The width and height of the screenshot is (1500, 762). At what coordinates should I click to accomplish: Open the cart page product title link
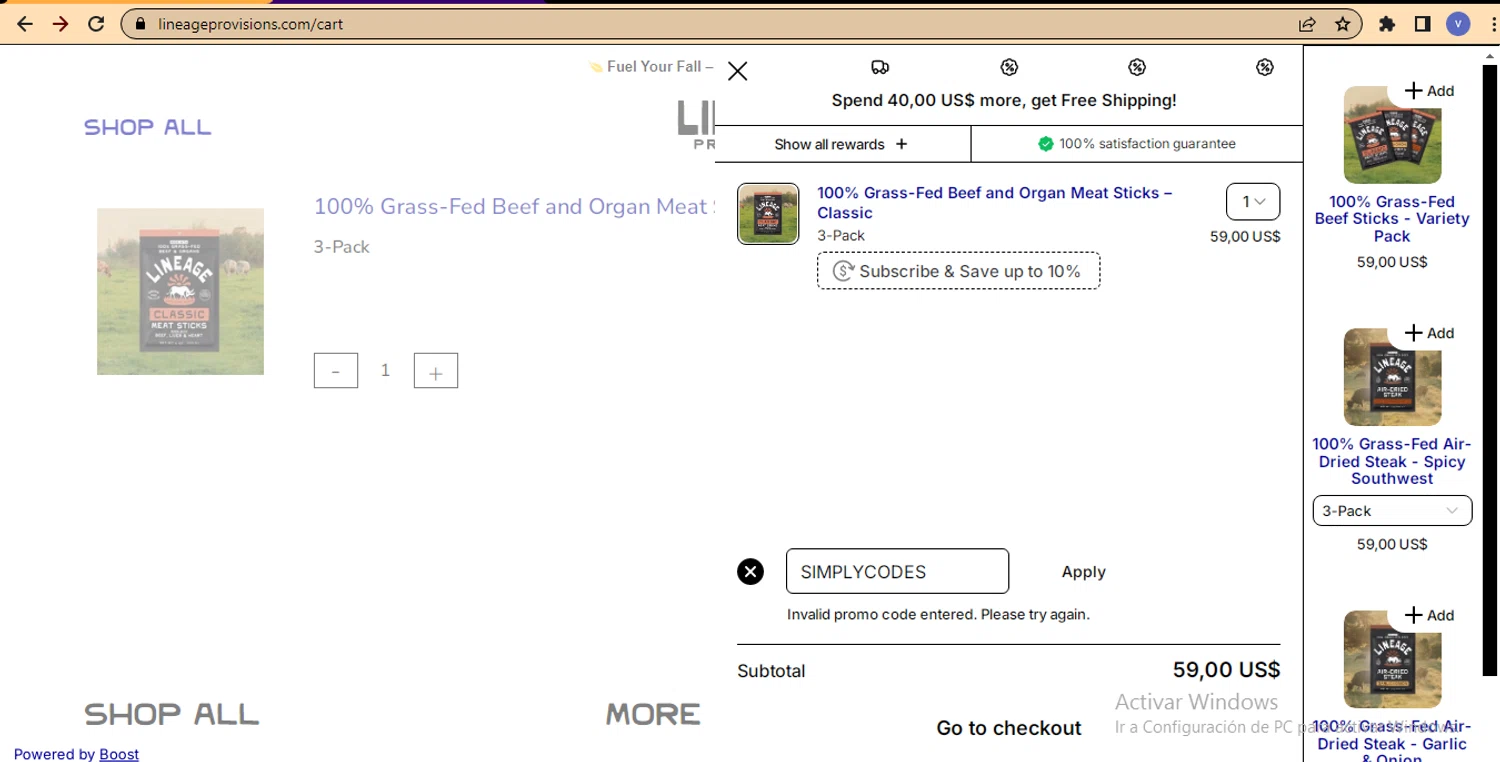[x=514, y=207]
